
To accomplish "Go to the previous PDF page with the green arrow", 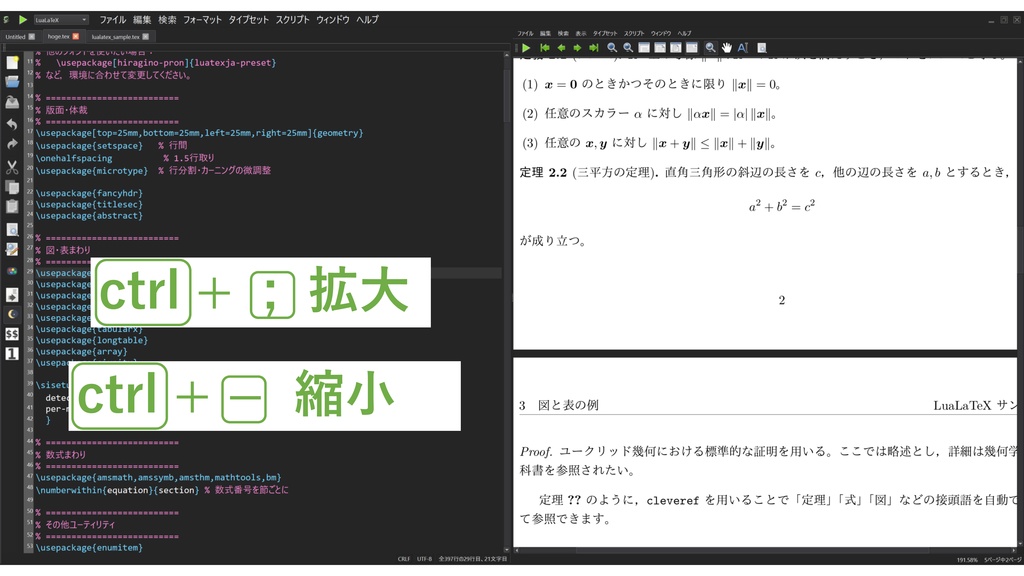I will [561, 47].
